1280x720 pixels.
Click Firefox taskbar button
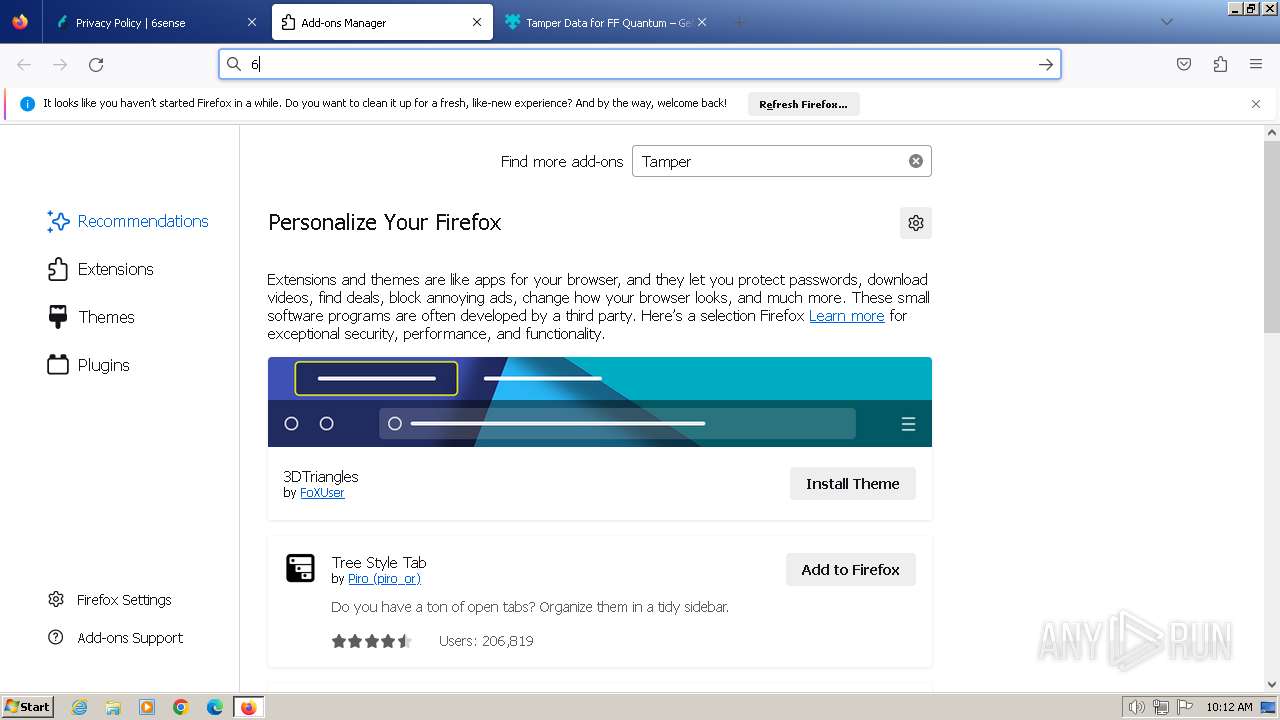[x=248, y=707]
